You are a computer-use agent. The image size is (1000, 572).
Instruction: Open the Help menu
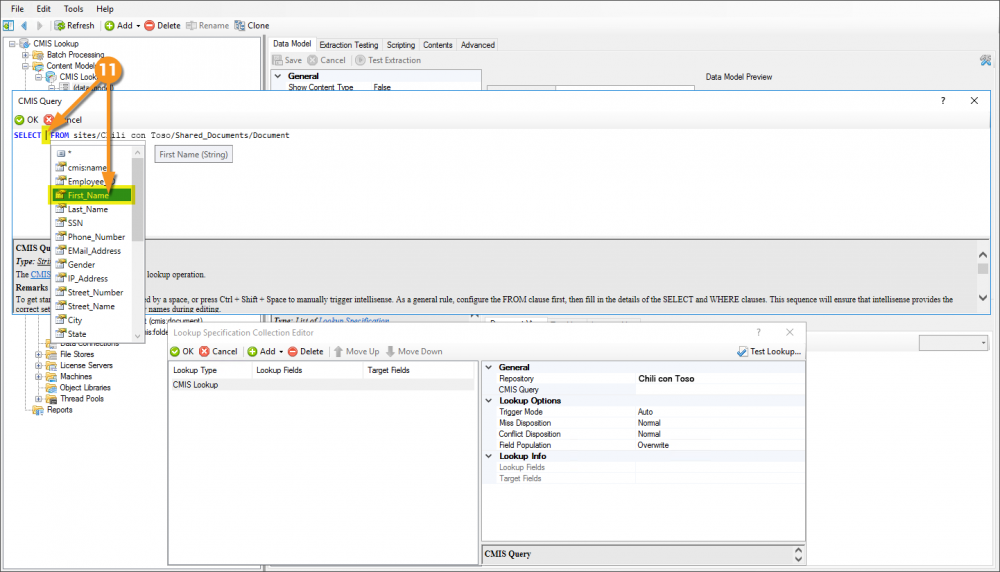pos(105,9)
